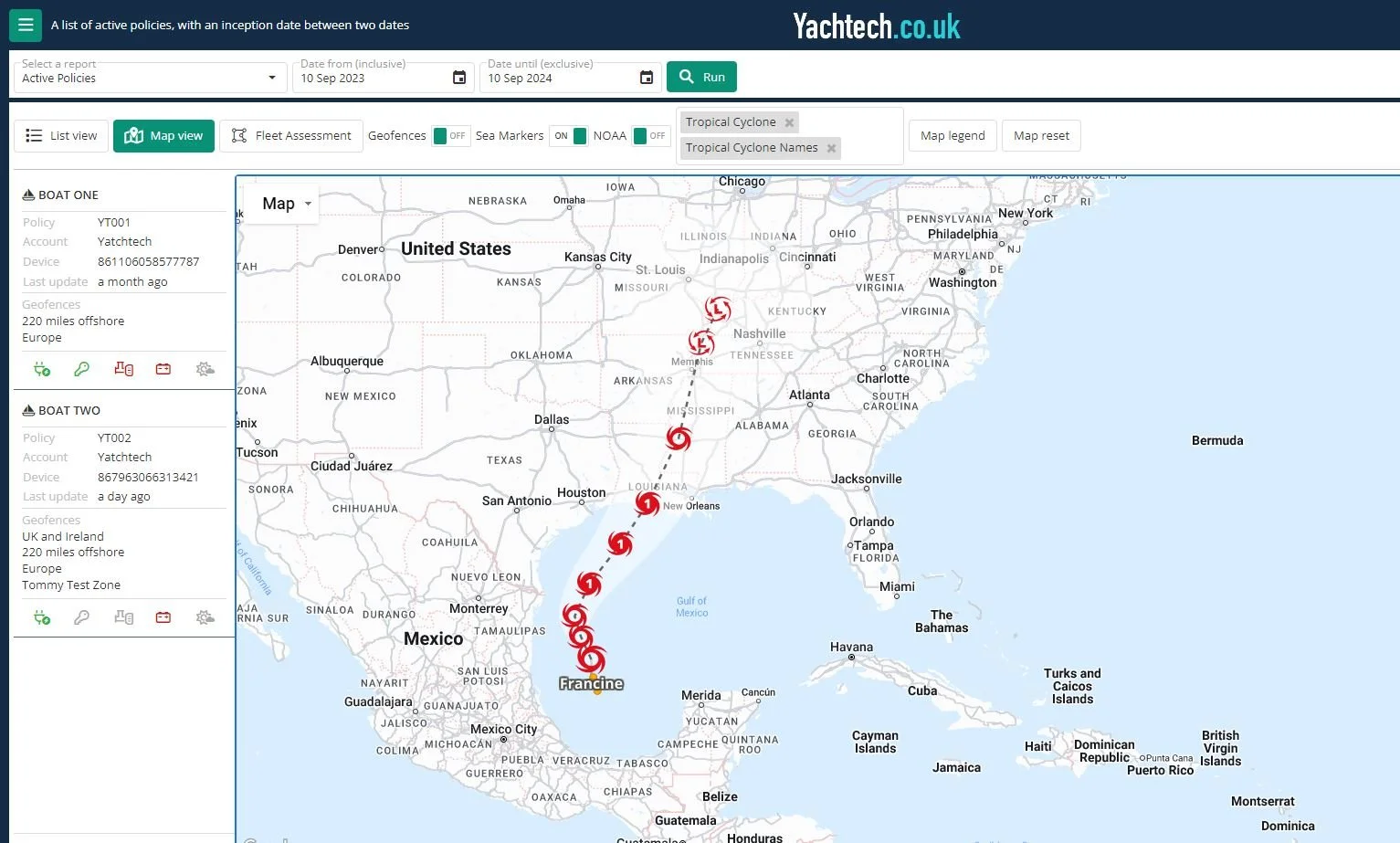
Task: Toggle the Sea Markers switch
Action: coord(568,136)
